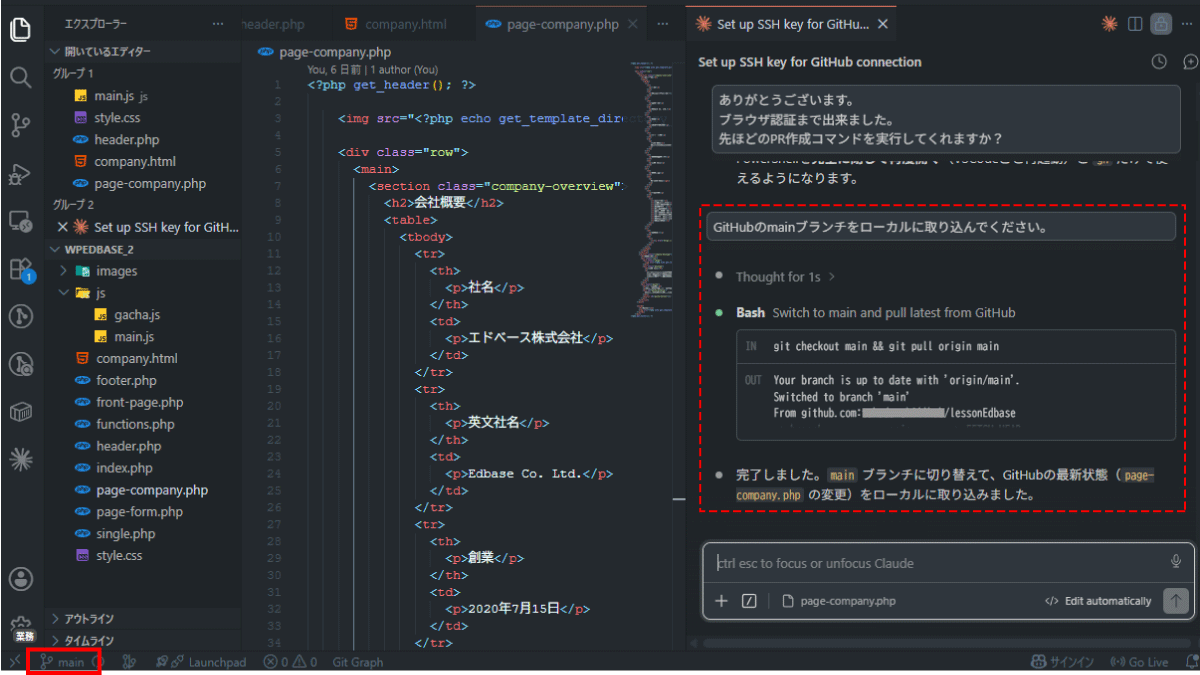Click the git blame annotation 'You, 6 日前'
The image size is (1200, 675).
tap(373, 70)
